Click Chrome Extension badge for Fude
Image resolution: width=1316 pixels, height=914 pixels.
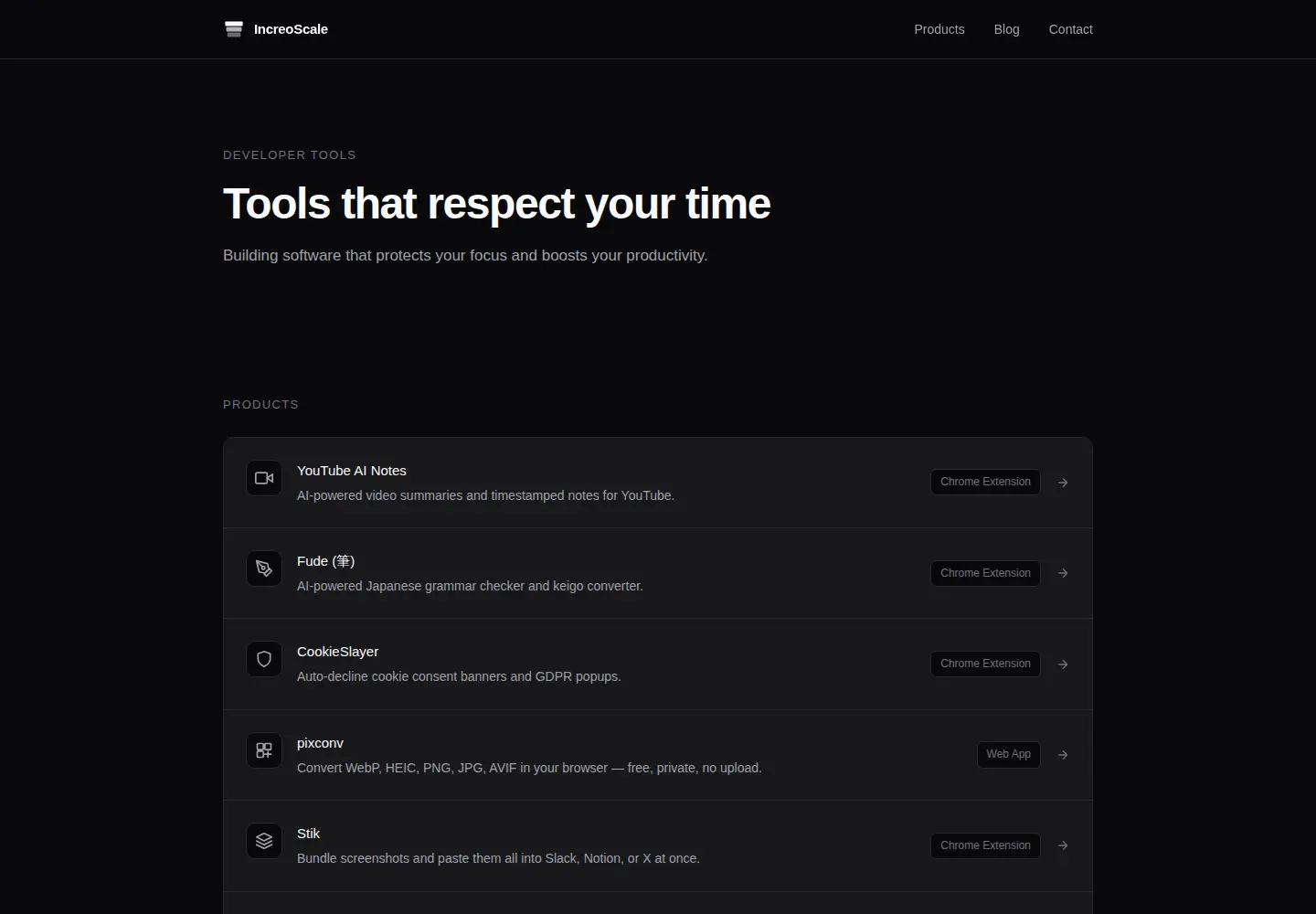[985, 573]
